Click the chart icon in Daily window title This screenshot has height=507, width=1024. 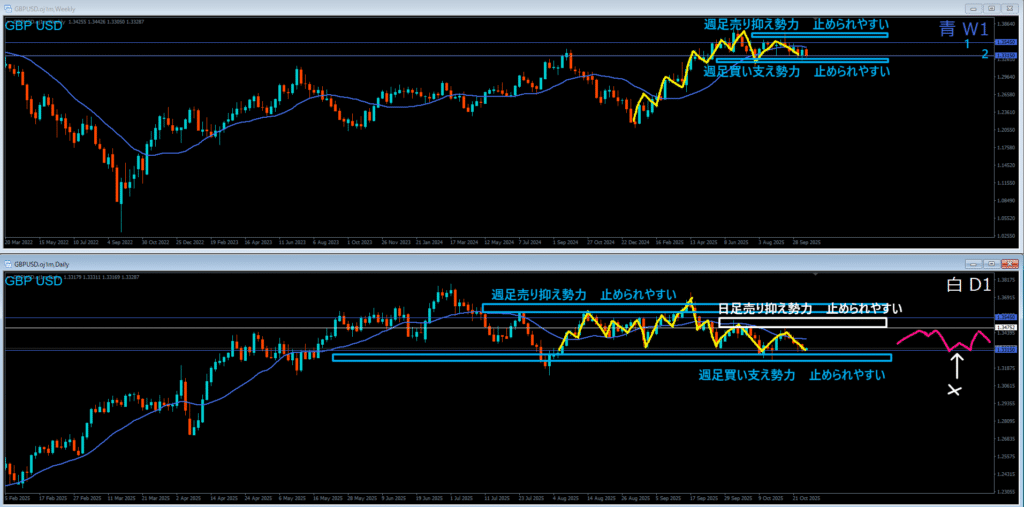[10, 265]
